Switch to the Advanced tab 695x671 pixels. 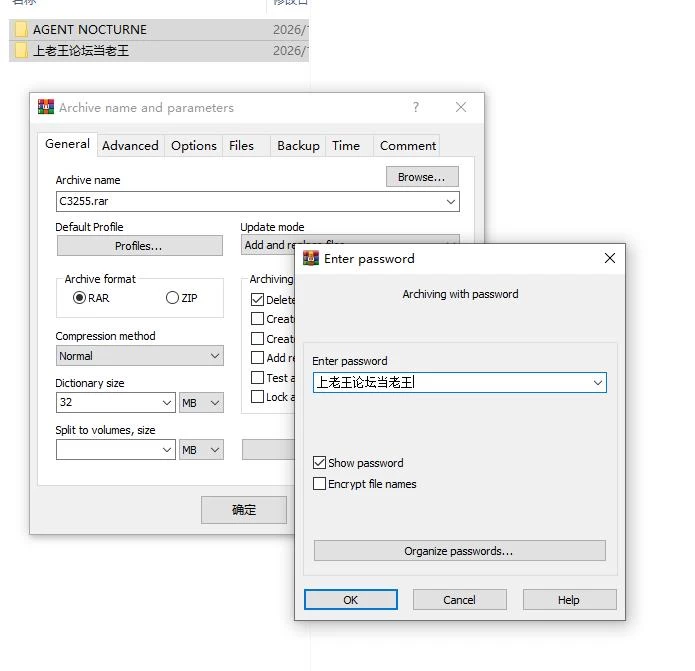pyautogui.click(x=130, y=146)
